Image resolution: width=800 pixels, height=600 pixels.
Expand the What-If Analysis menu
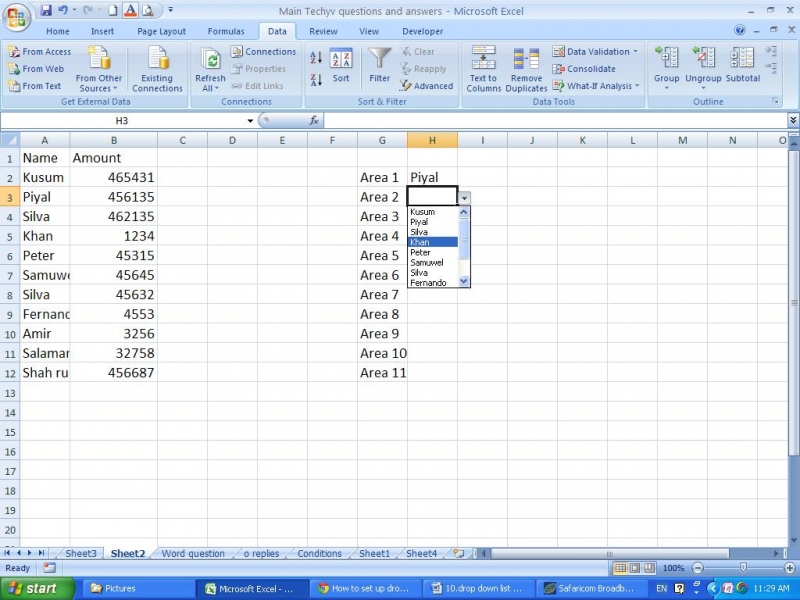pos(598,86)
